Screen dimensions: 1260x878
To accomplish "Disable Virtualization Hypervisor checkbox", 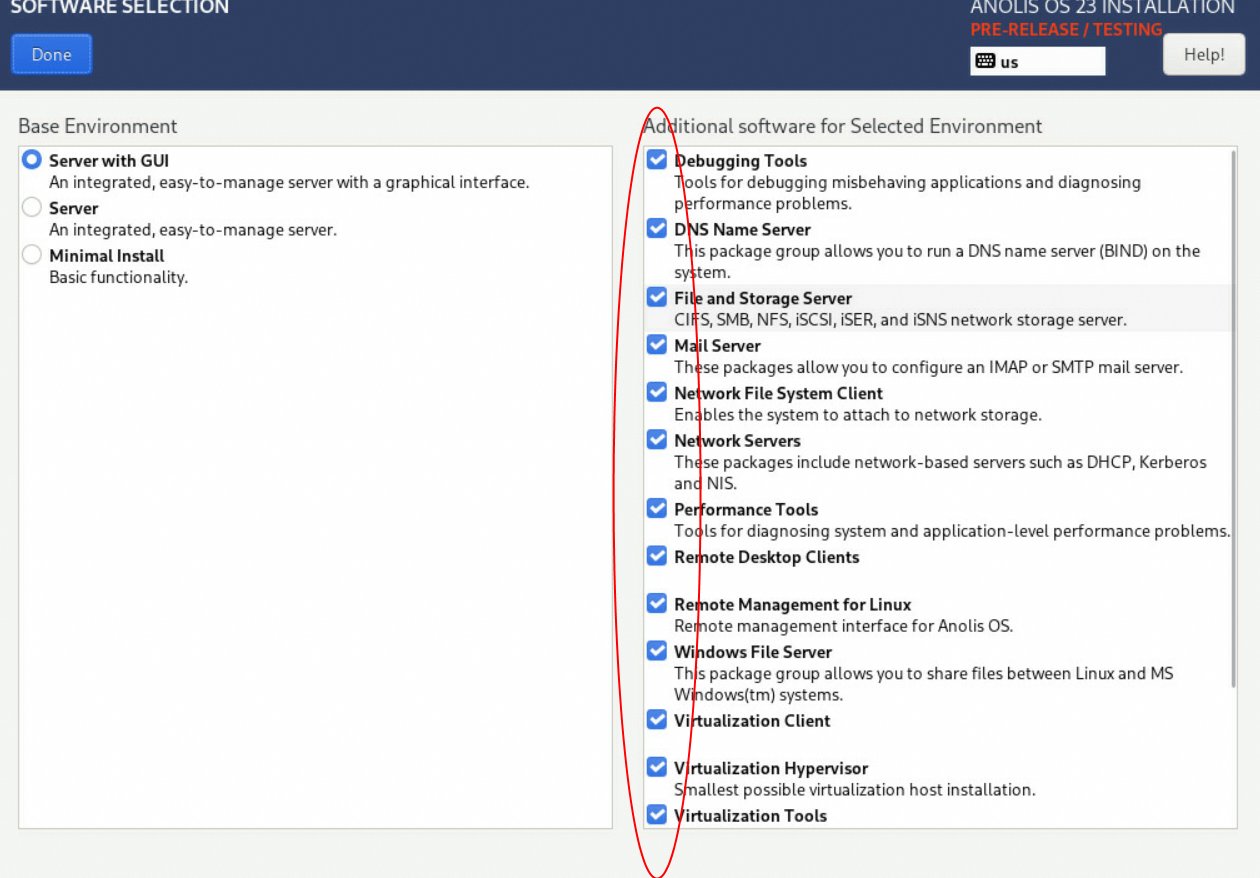I will pos(657,768).
